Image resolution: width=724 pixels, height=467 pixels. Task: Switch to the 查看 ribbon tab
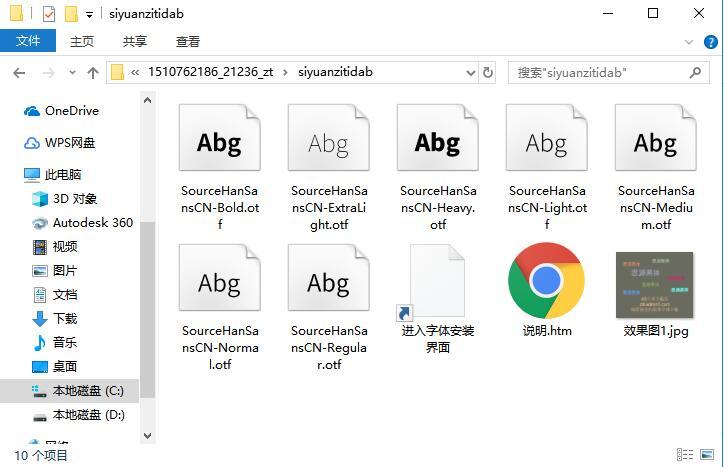tap(187, 42)
